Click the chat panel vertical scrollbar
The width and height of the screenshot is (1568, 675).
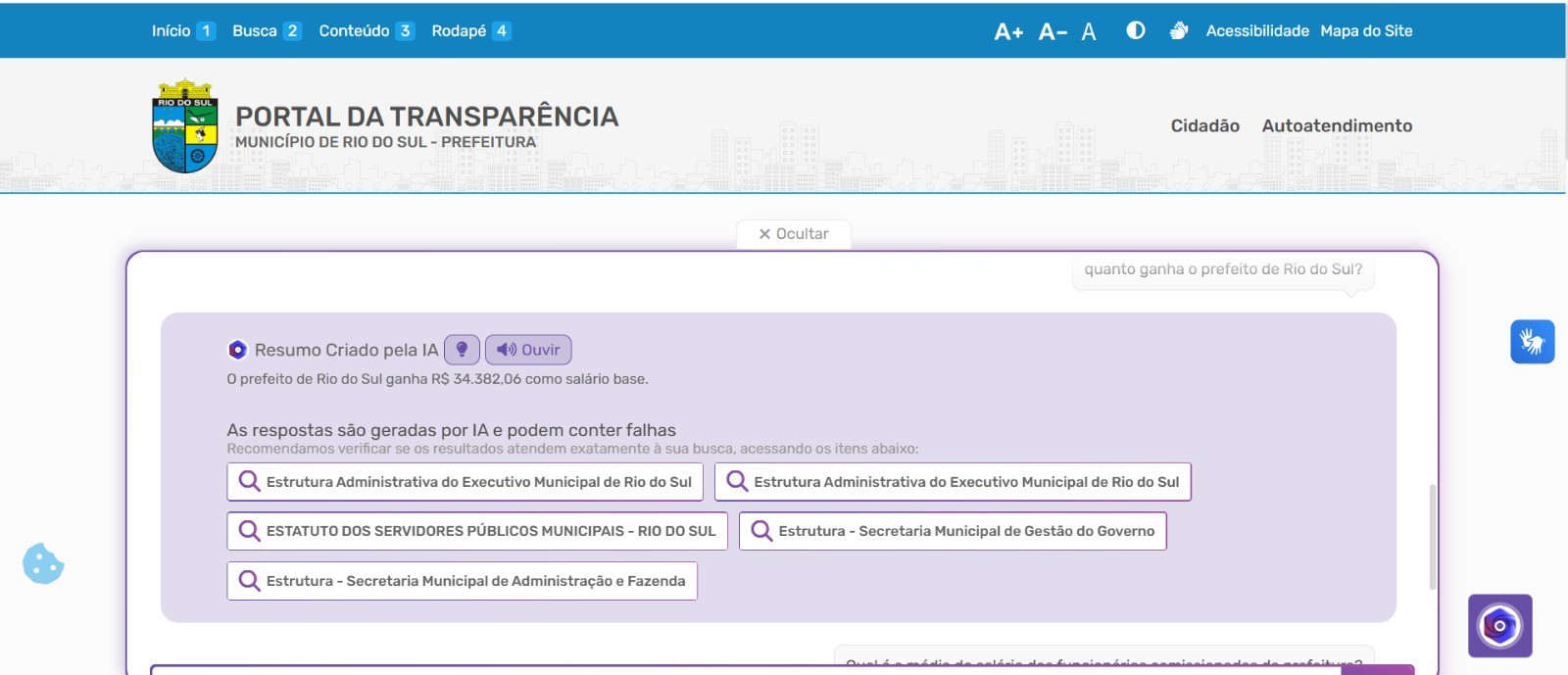(x=1432, y=536)
